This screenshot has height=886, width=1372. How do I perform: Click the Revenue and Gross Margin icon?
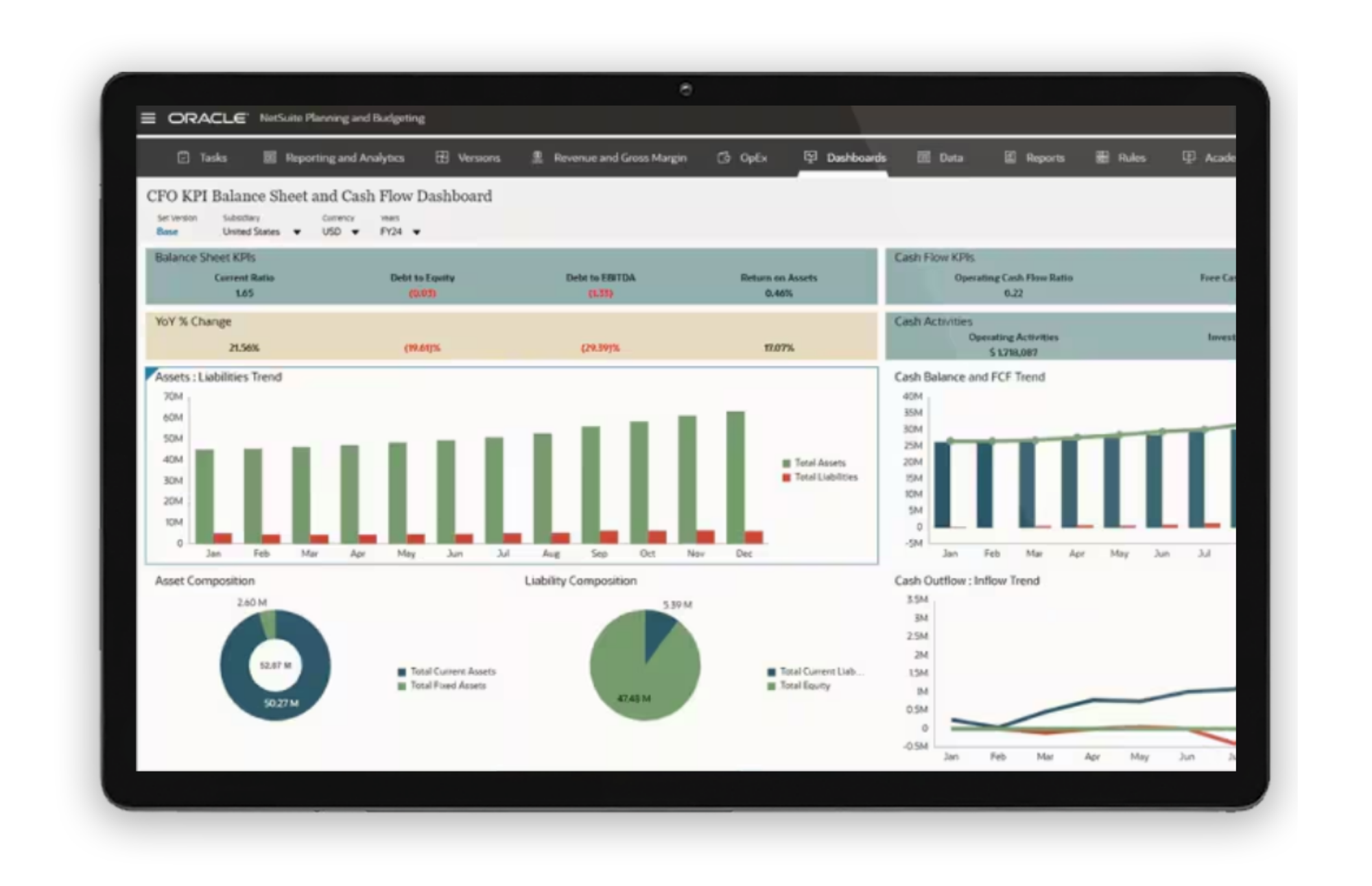(538, 158)
